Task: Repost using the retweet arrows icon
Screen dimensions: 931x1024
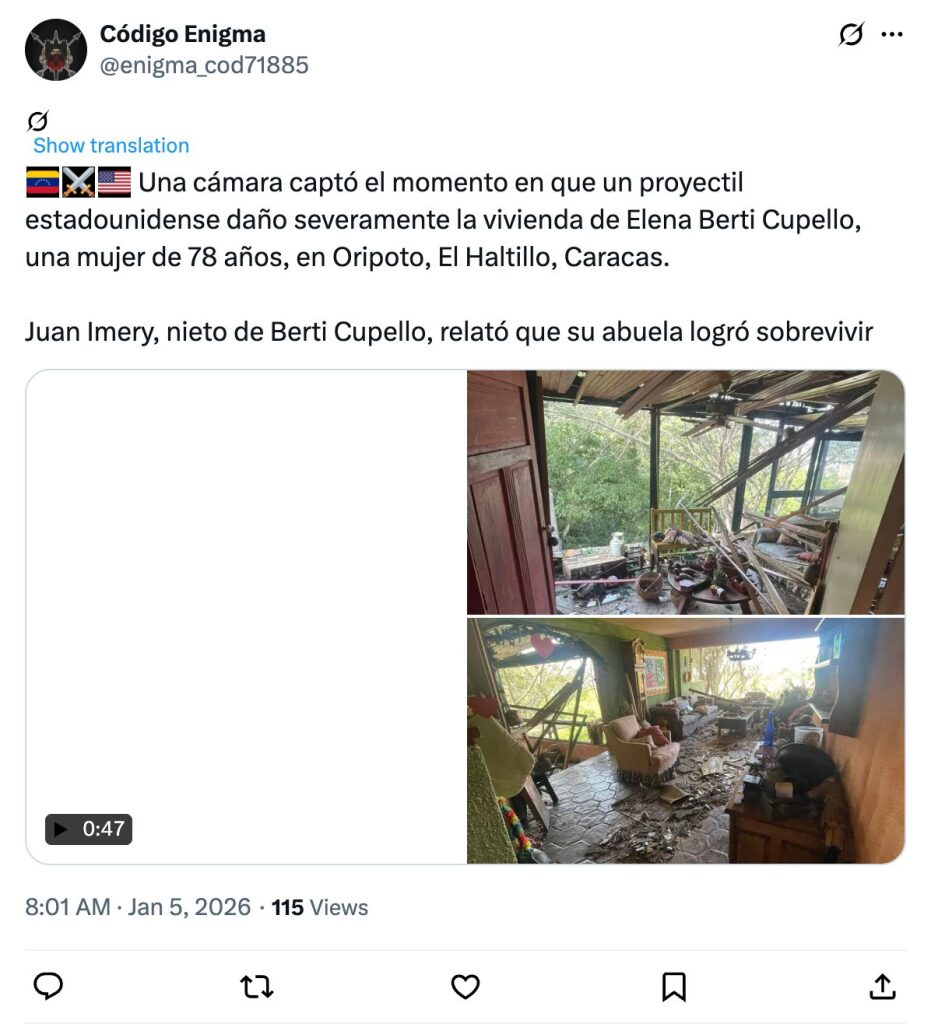Action: point(257,986)
